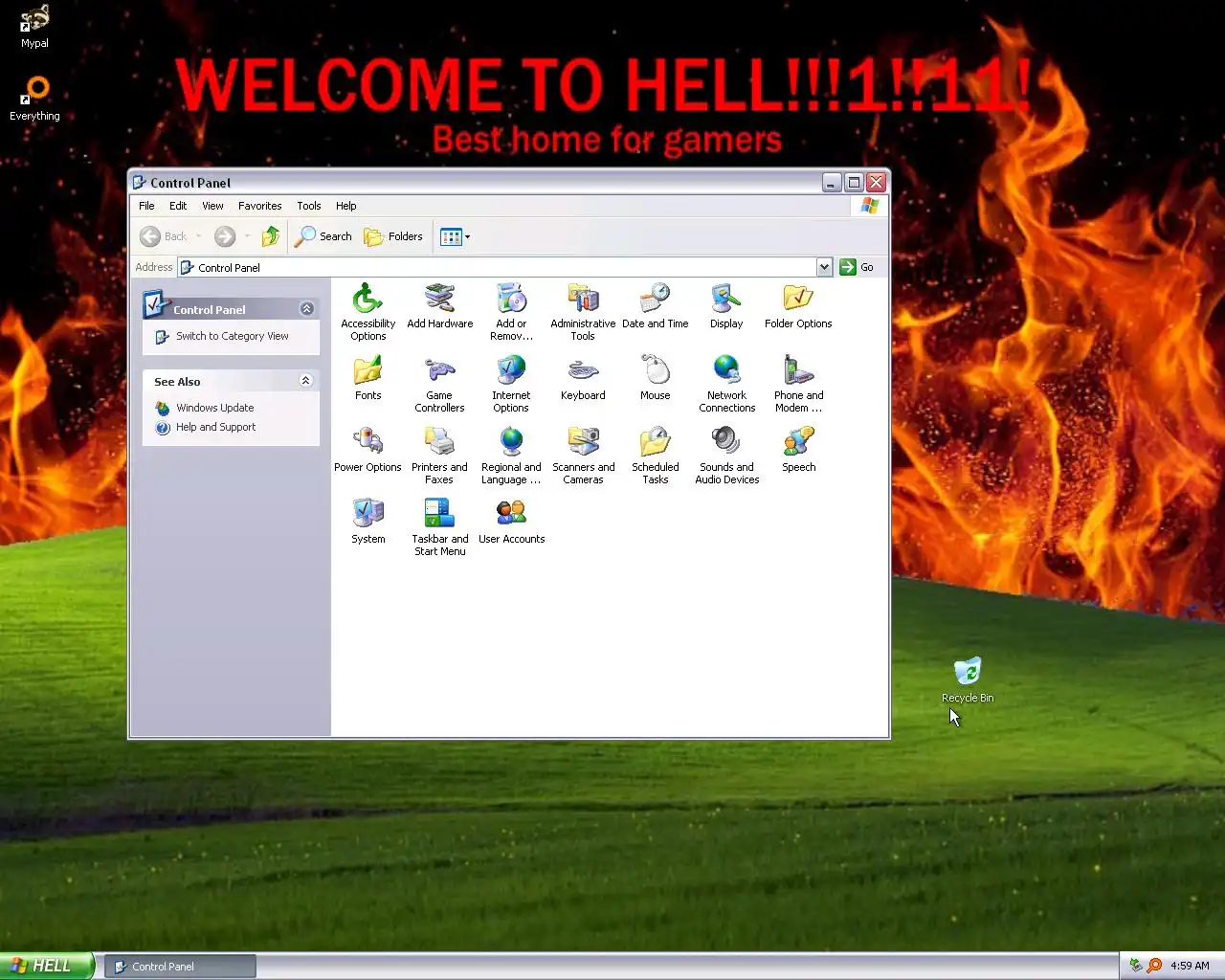Open System properties icon

[367, 521]
